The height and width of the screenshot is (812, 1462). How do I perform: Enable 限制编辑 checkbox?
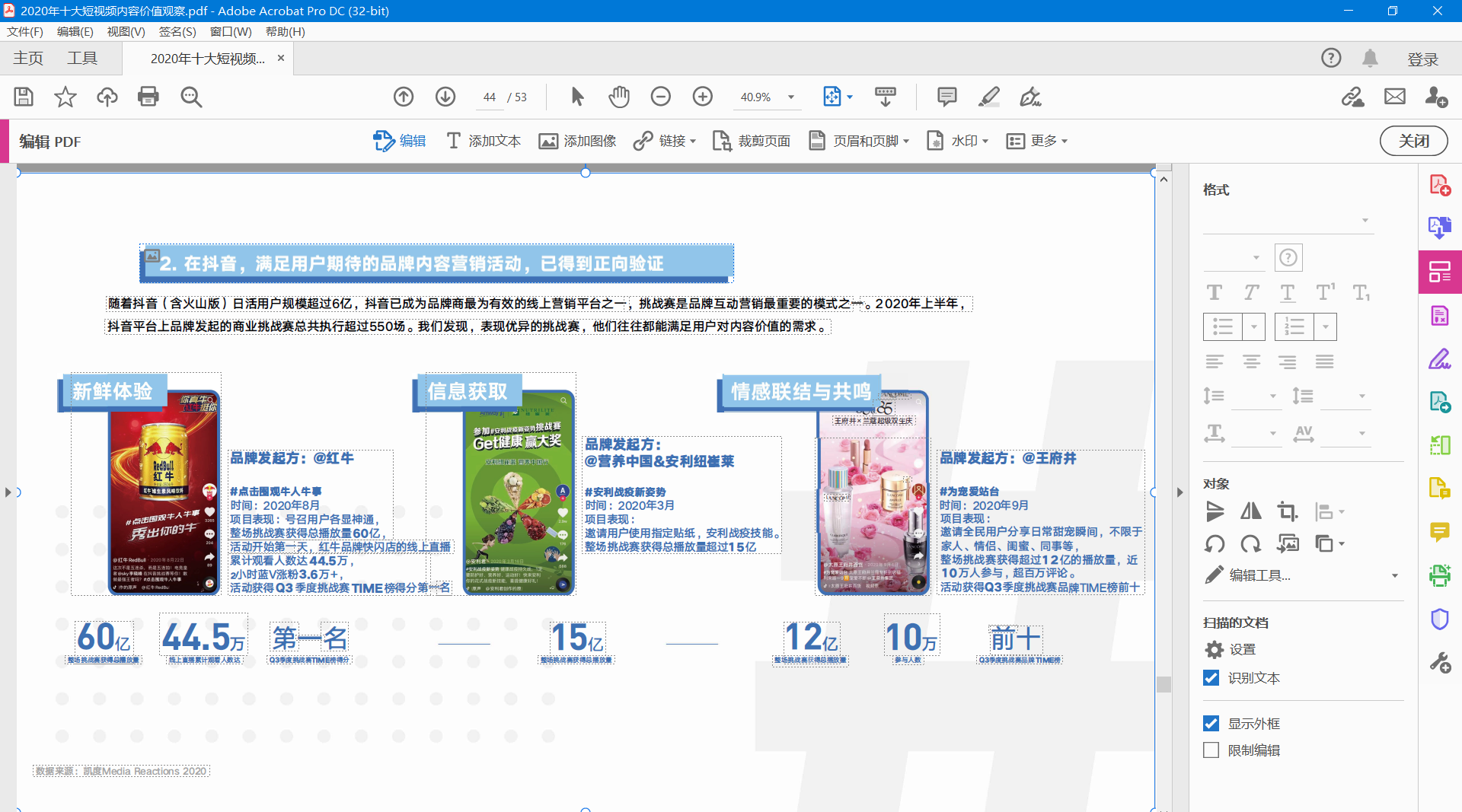click(x=1211, y=750)
